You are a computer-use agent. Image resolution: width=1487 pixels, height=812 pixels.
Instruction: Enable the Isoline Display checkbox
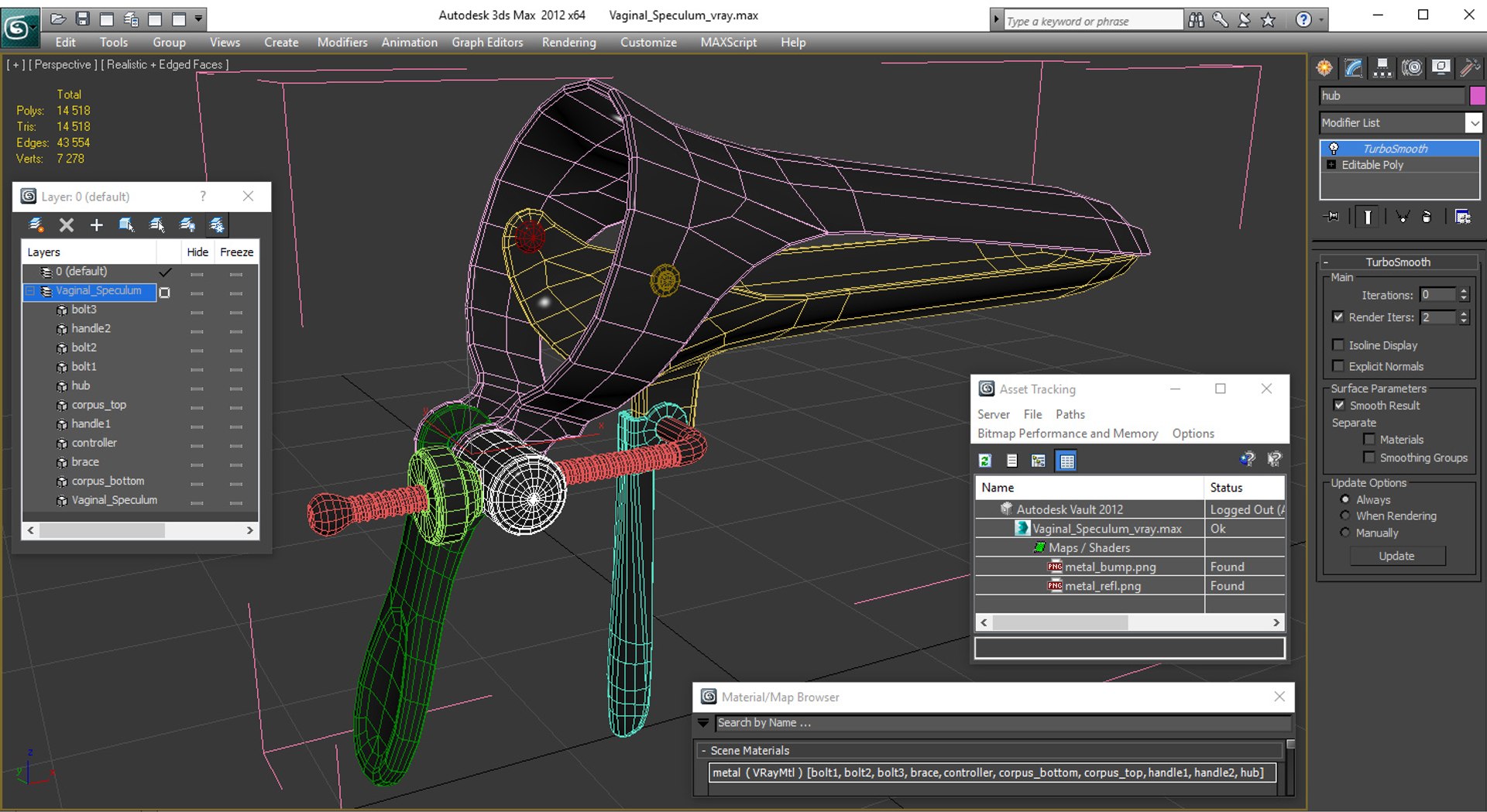coord(1338,344)
